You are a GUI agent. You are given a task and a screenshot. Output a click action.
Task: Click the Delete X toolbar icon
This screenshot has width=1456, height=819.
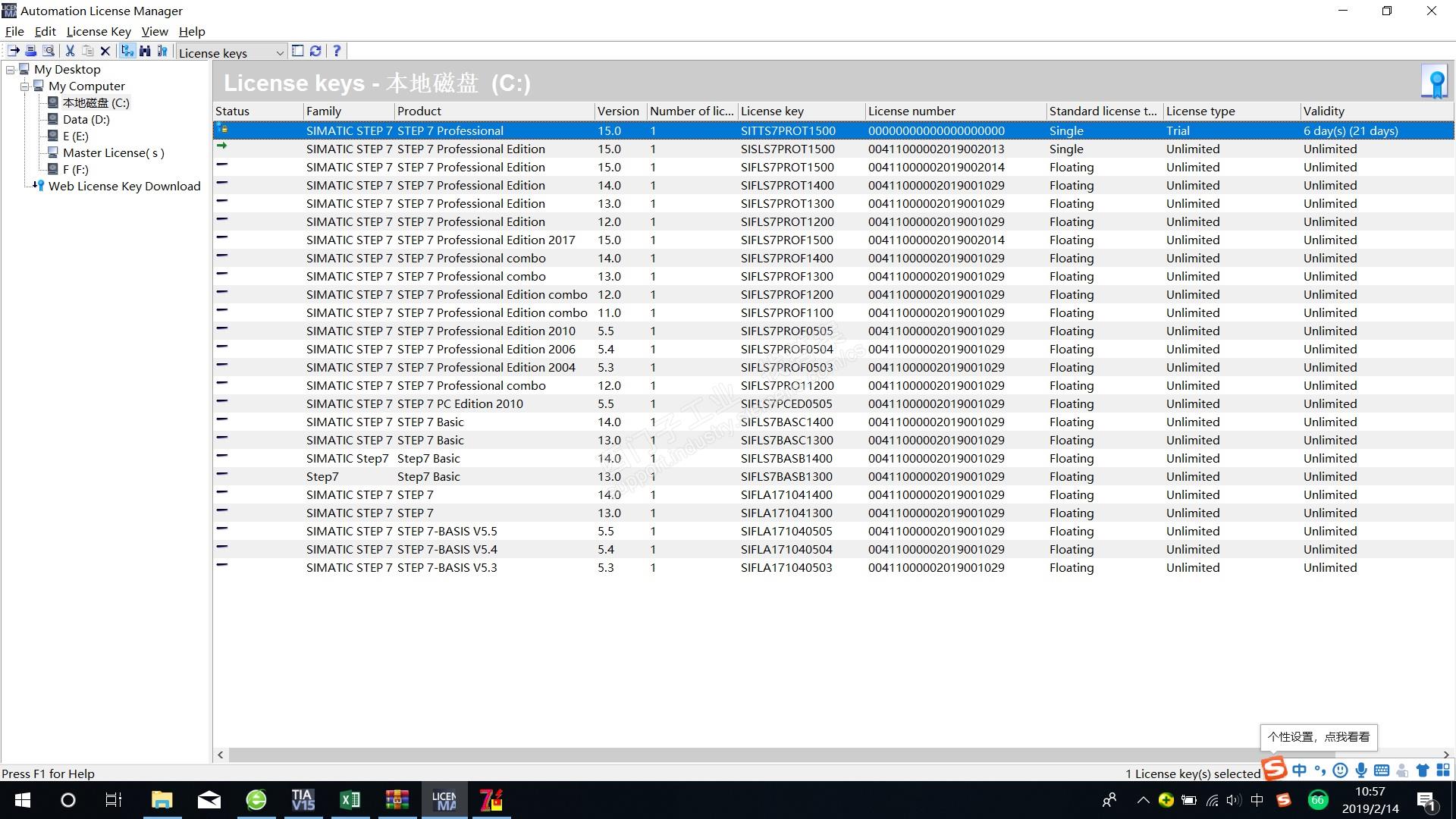pos(105,51)
